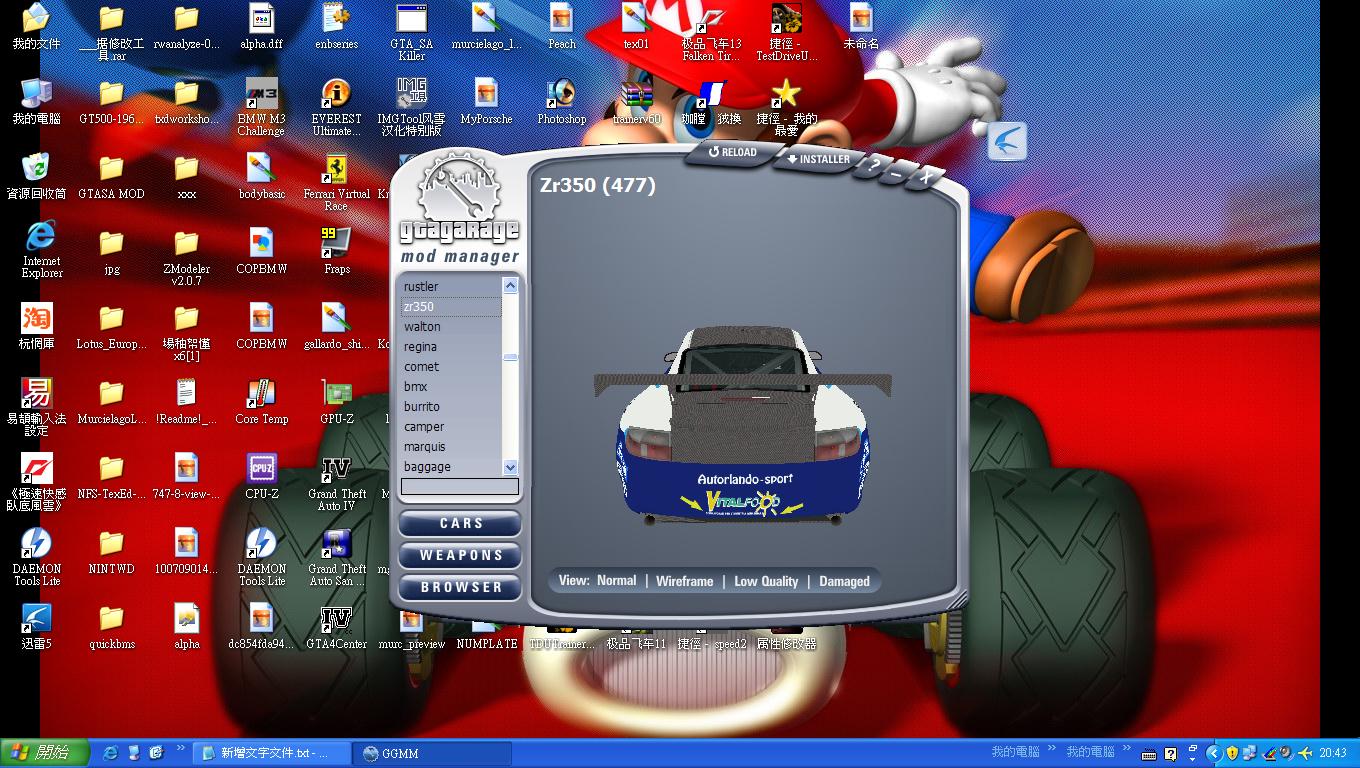This screenshot has height=768, width=1360.
Task: Select rustler in the vehicle list
Action: pyautogui.click(x=451, y=287)
